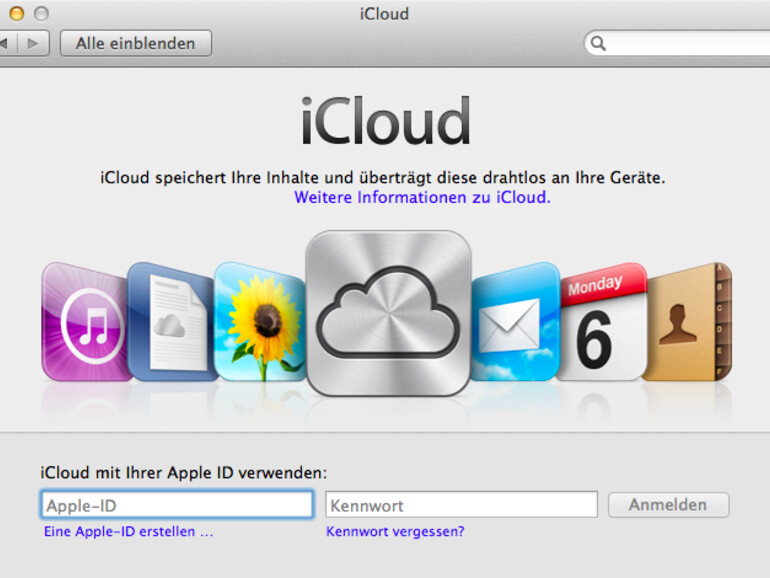Click the Alle einblenden button
Image resolution: width=770 pixels, height=578 pixels.
click(136, 43)
